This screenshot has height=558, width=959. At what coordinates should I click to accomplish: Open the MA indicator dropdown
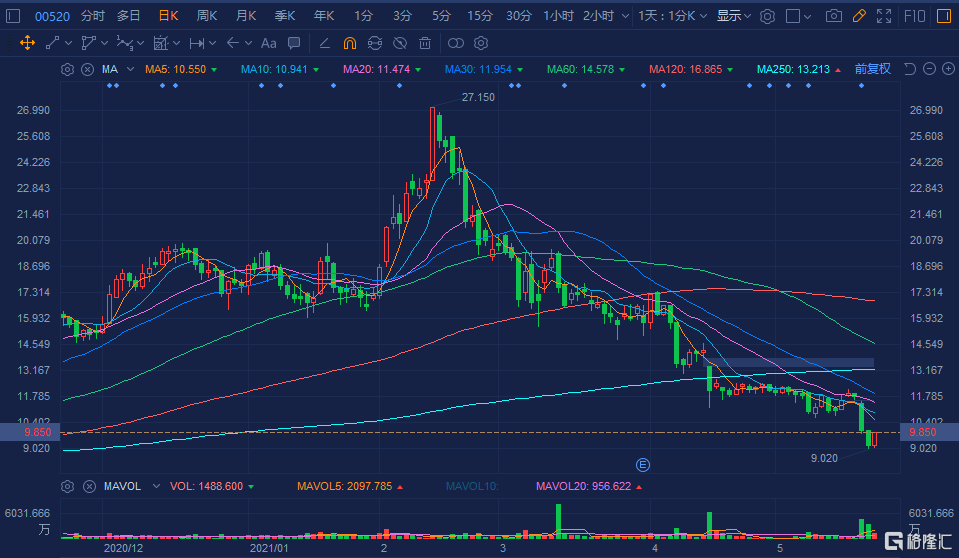[x=110, y=69]
